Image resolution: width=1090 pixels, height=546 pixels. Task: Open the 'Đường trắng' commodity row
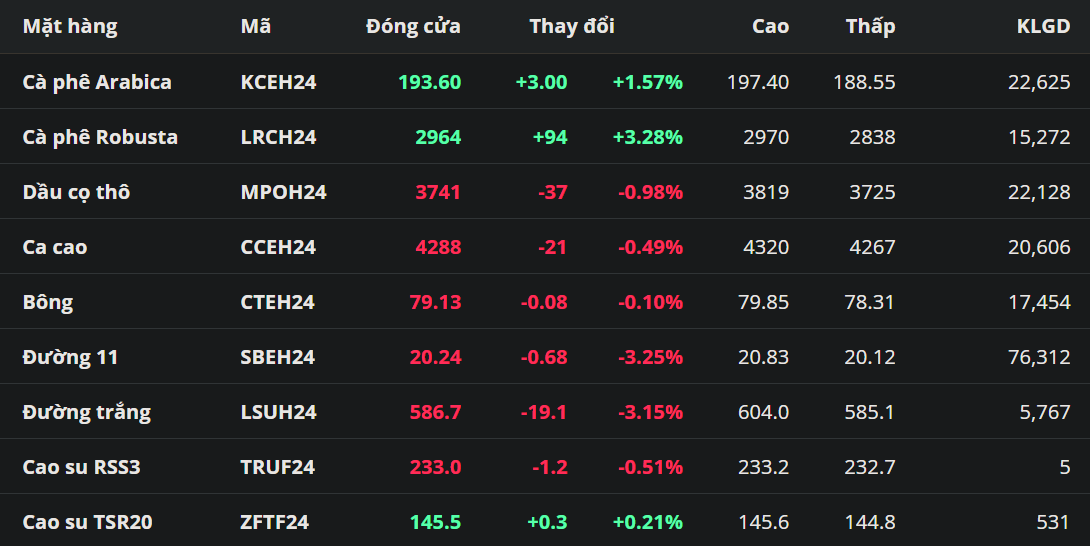point(87,412)
